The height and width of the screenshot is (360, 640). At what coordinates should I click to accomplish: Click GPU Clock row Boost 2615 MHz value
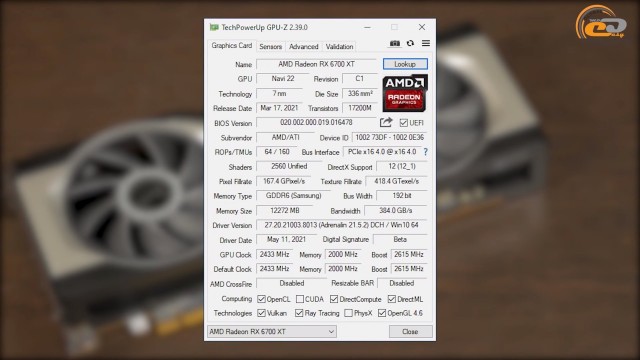point(409,255)
